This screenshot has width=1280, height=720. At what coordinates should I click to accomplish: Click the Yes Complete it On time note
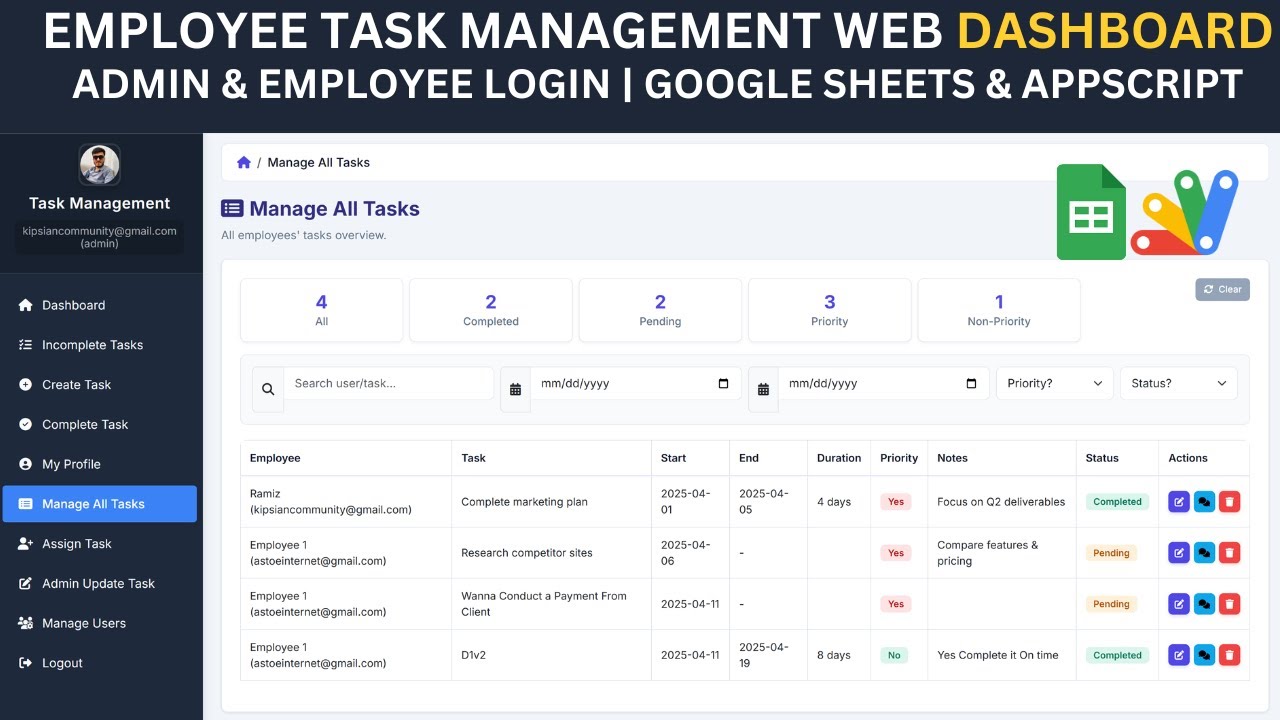tap(997, 655)
